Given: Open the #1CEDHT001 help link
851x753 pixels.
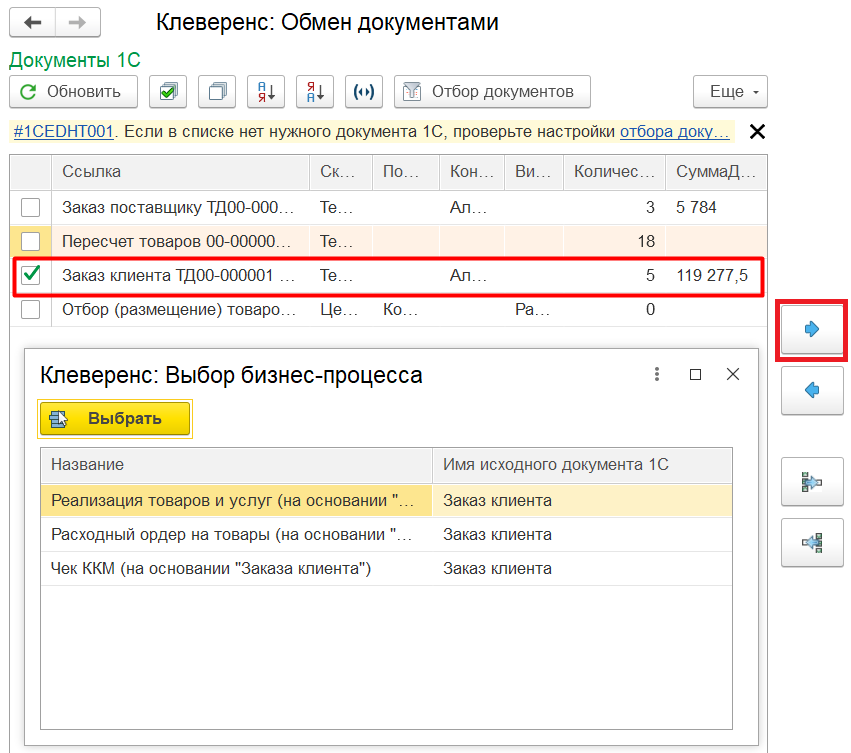Looking at the screenshot, I should pyautogui.click(x=63, y=132).
